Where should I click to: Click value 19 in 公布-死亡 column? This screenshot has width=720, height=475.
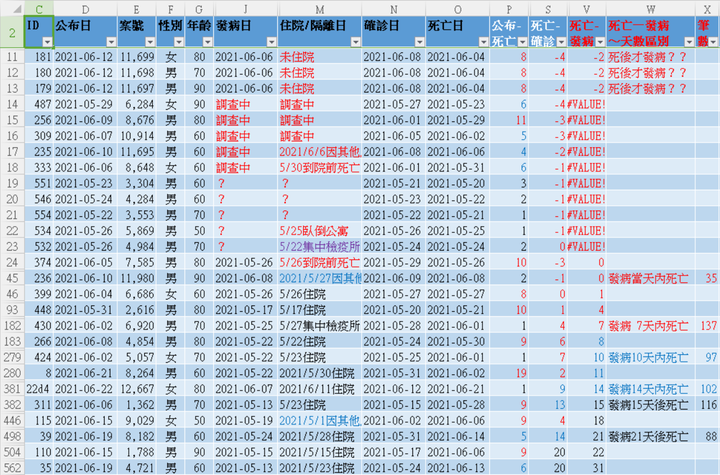tap(509, 373)
